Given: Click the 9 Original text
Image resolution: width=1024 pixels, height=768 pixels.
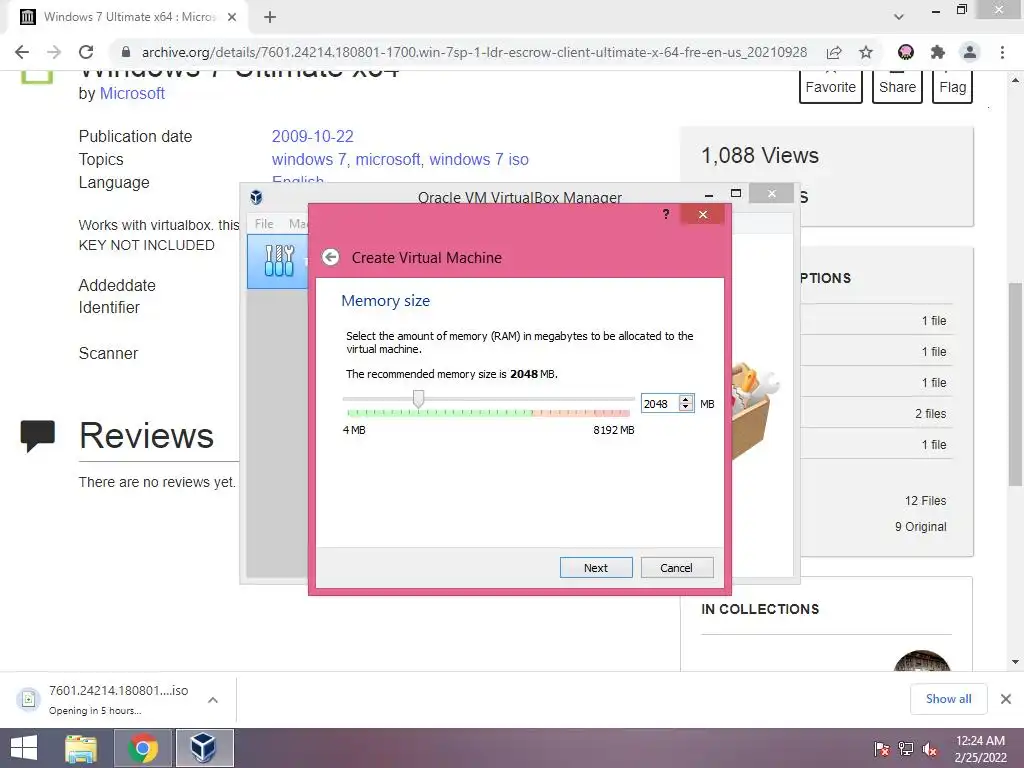Looking at the screenshot, I should coord(920,526).
